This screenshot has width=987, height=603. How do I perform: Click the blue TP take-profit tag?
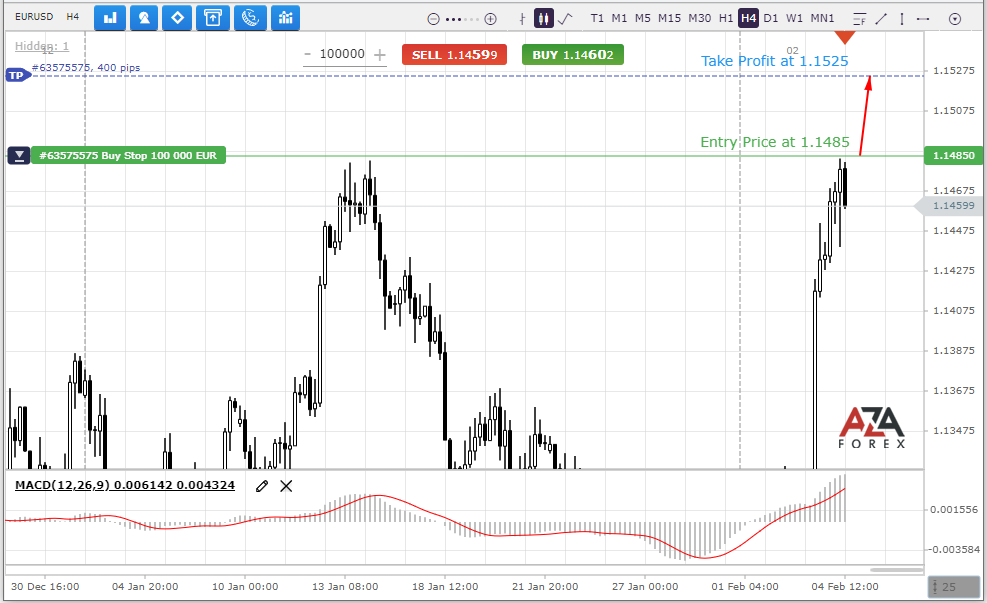18,76
